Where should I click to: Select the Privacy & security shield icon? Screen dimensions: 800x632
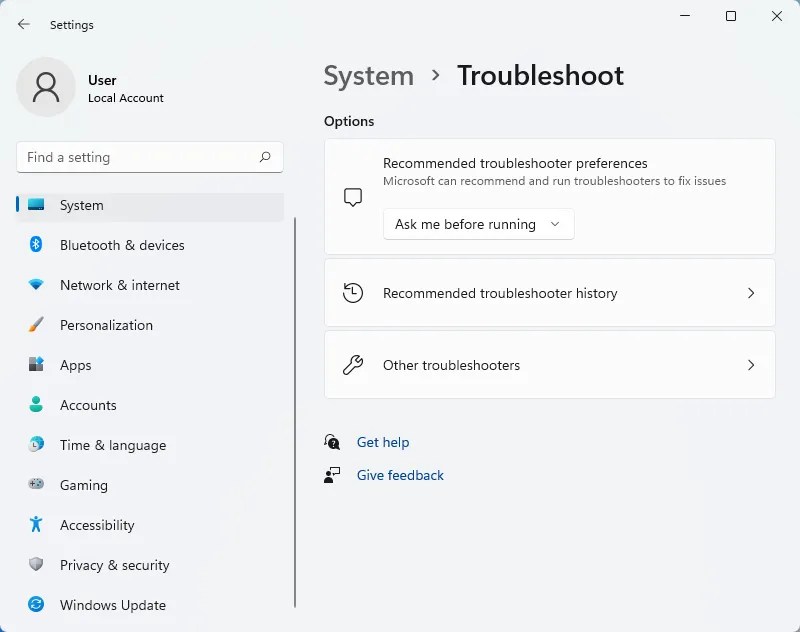click(x=36, y=565)
